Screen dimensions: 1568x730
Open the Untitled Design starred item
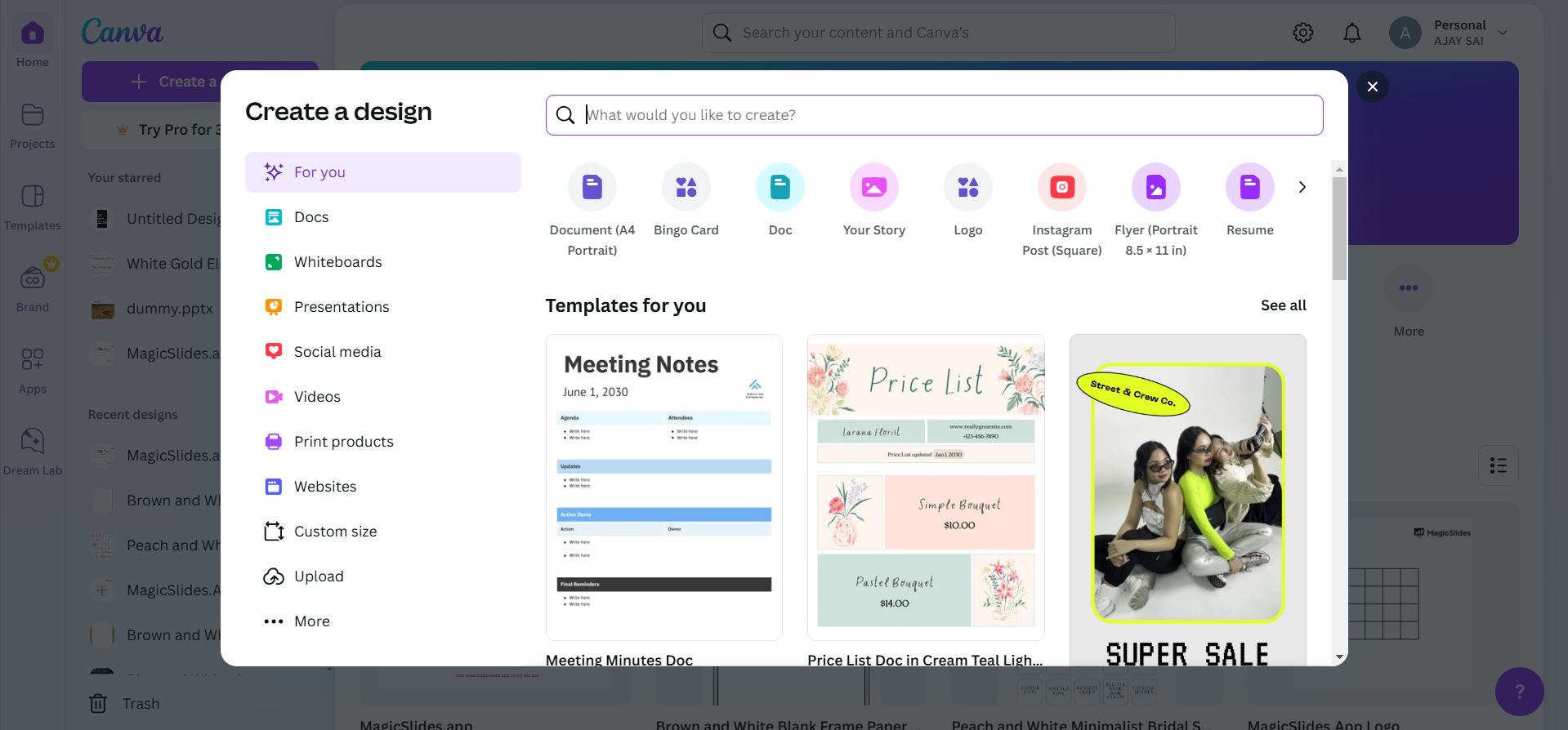[154, 219]
